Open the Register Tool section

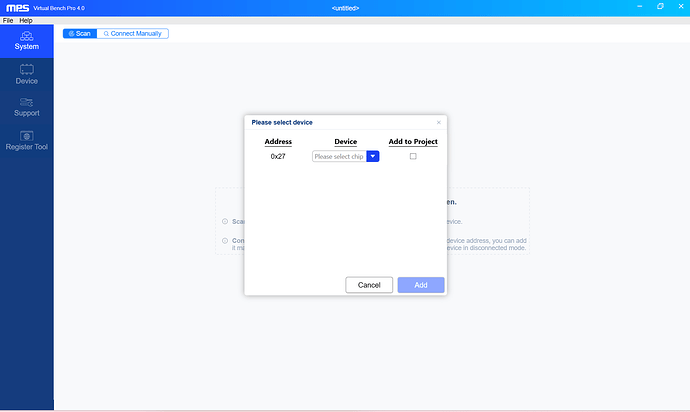pos(26,141)
